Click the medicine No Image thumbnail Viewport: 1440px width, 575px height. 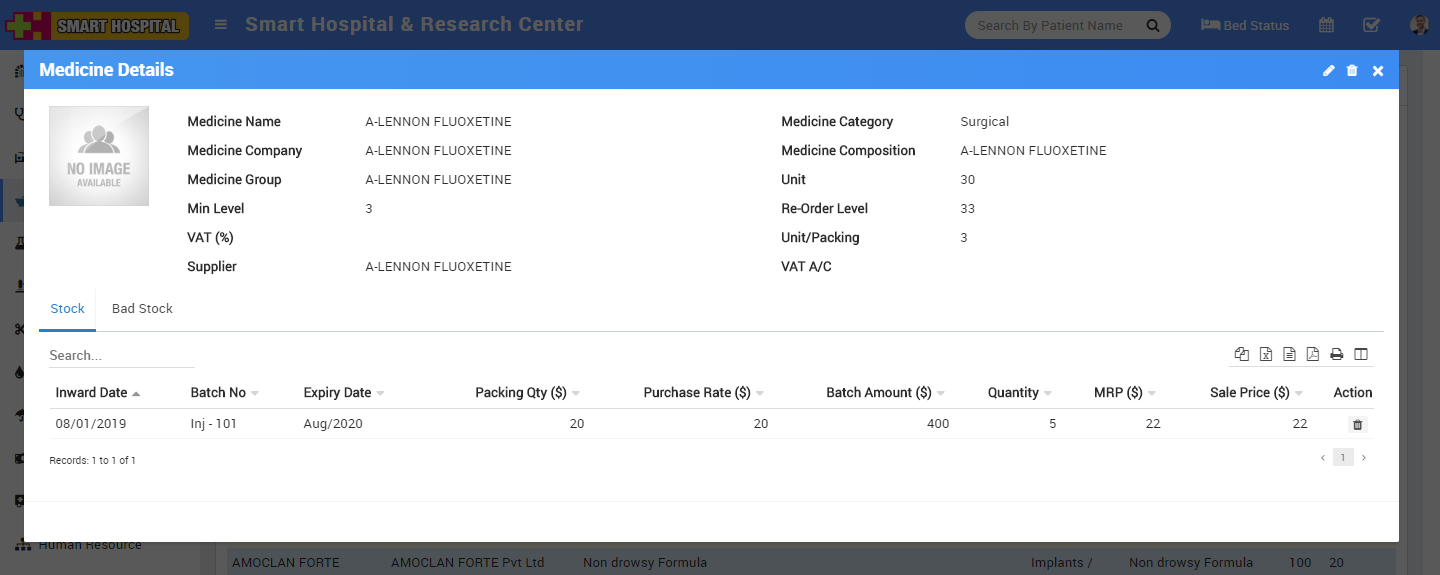point(99,156)
